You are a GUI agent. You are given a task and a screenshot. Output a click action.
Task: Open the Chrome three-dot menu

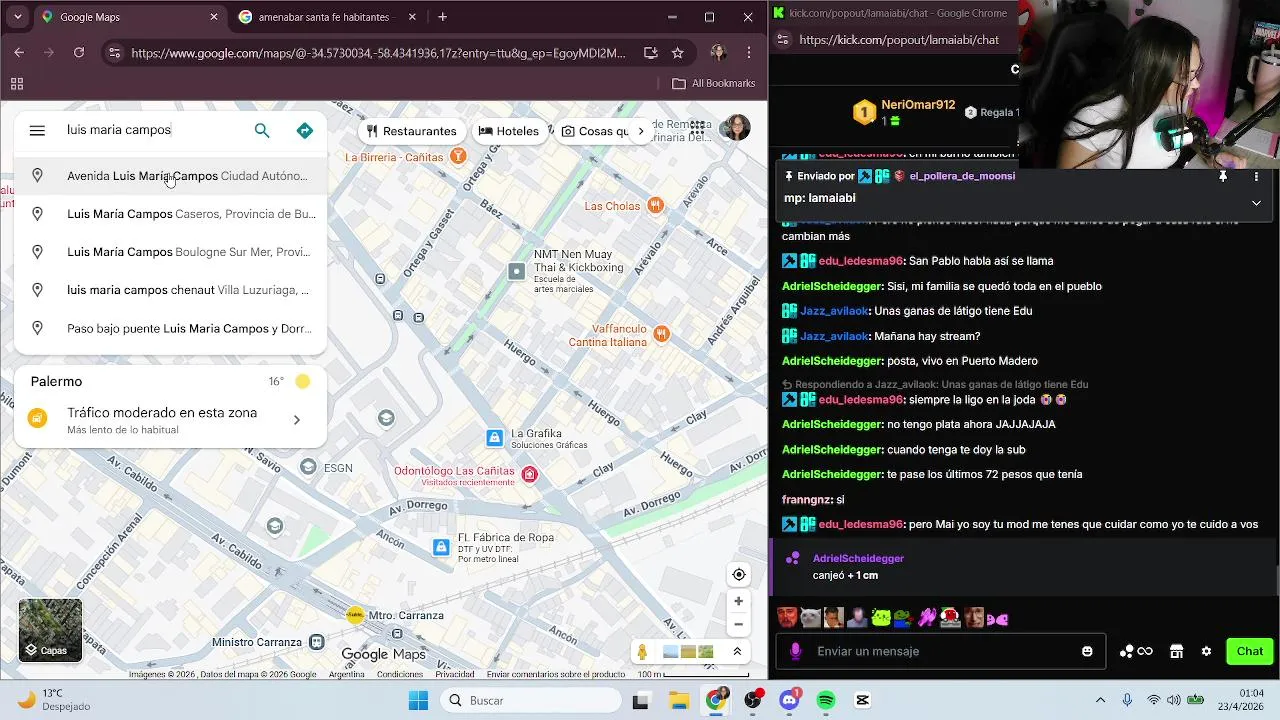[749, 53]
